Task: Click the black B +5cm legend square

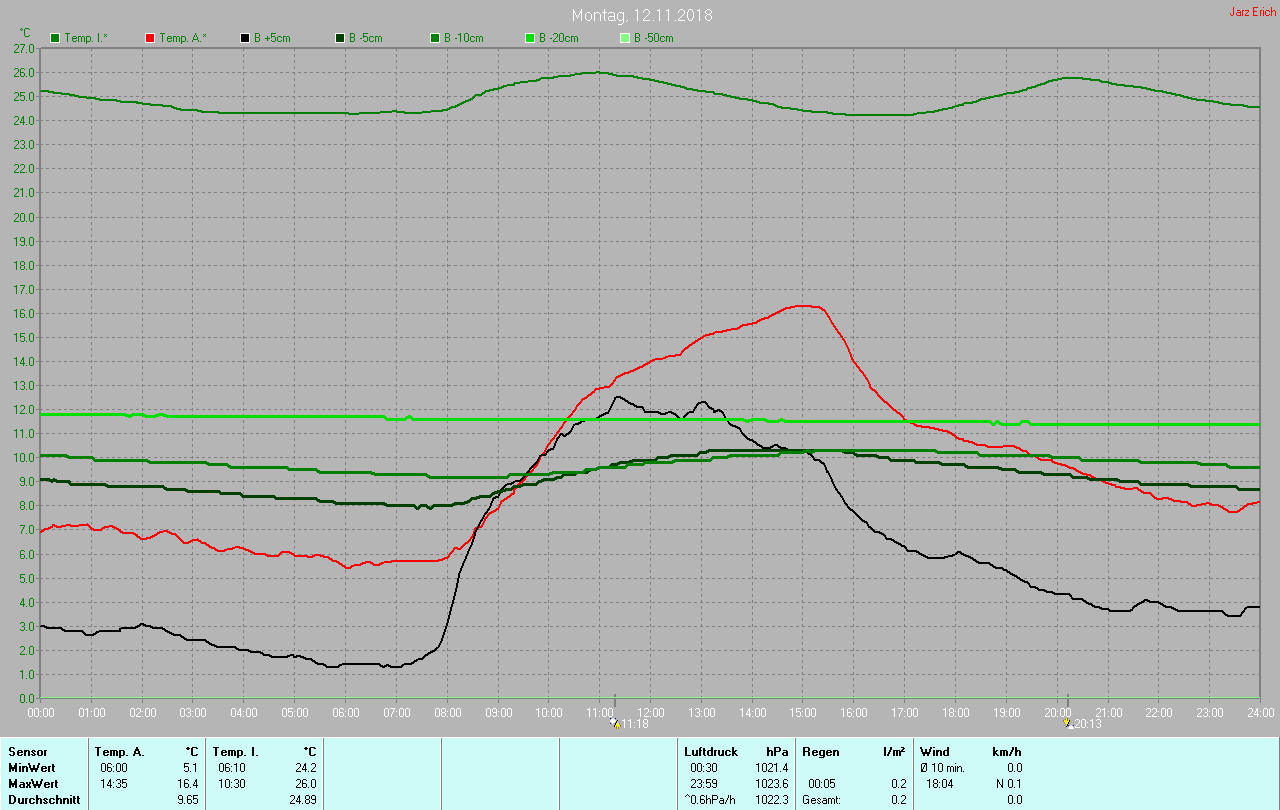Action: (x=245, y=38)
